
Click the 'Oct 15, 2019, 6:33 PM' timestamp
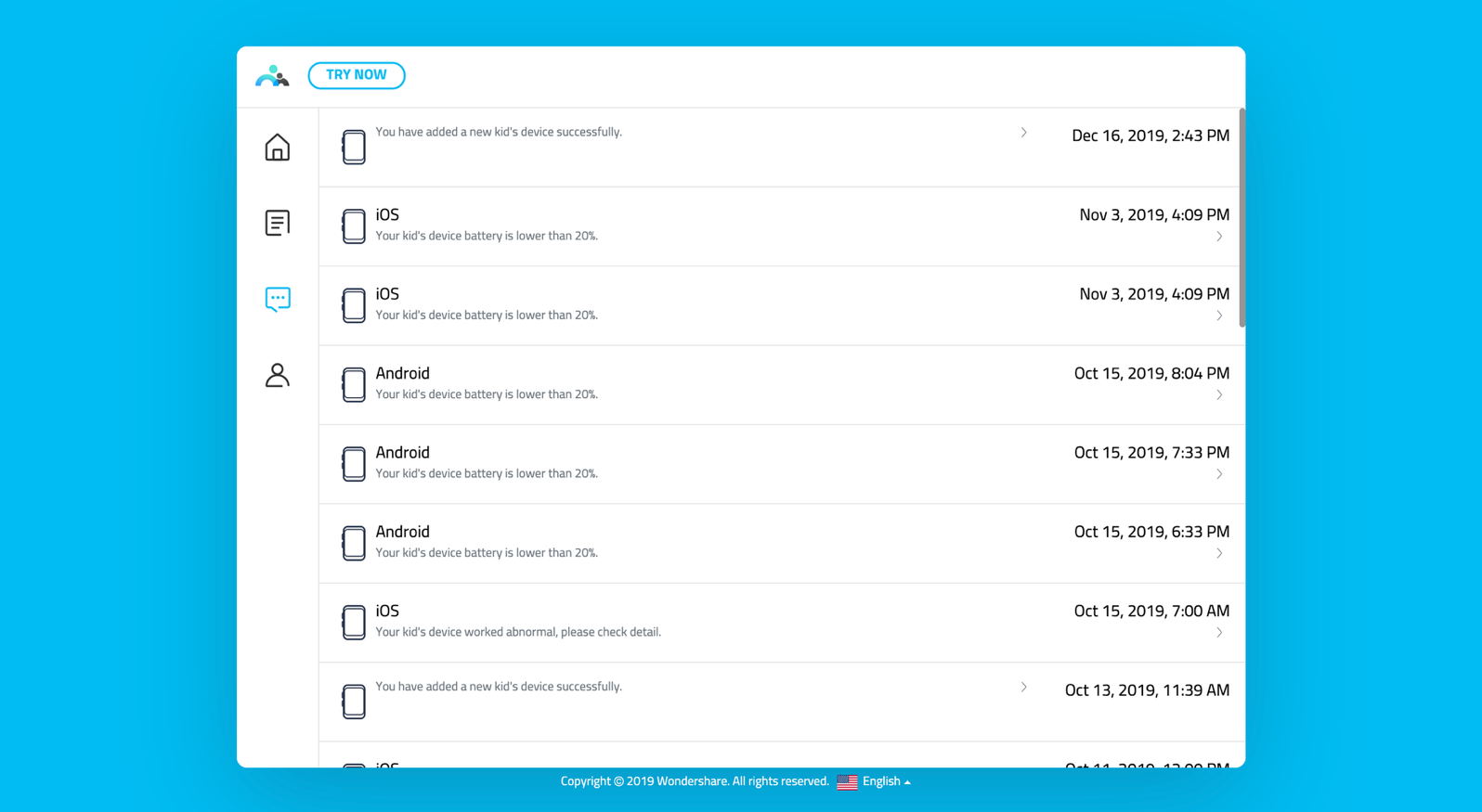[x=1151, y=532]
